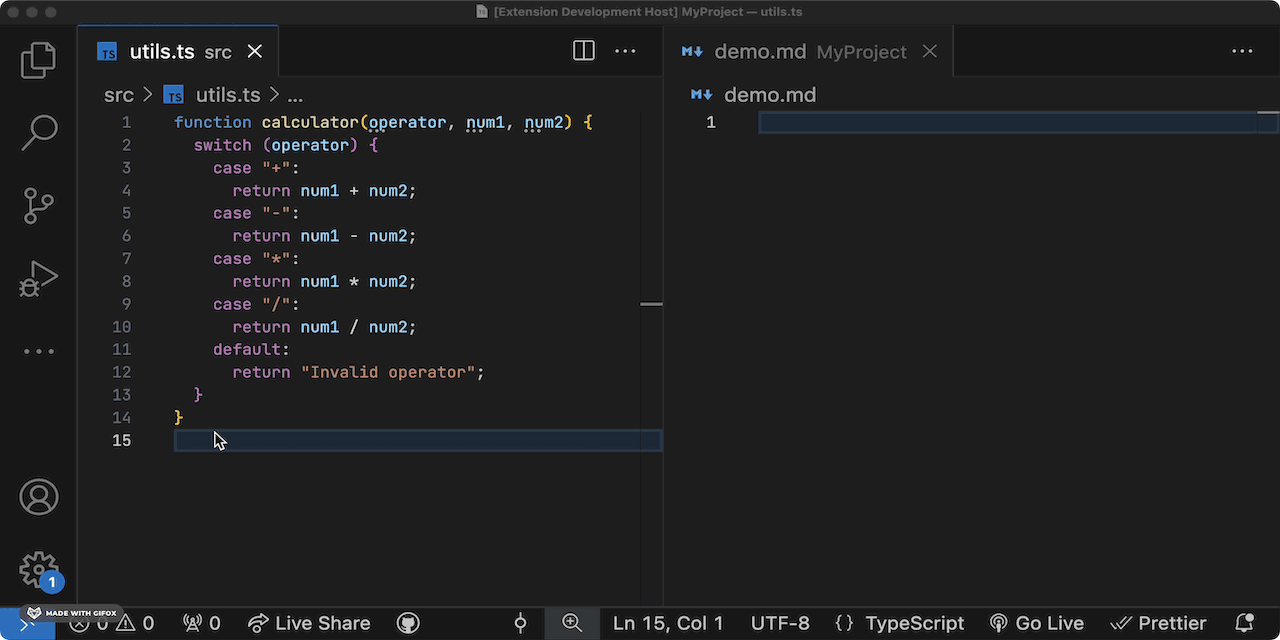Open the notifications bell
The height and width of the screenshot is (640, 1280).
[1245, 623]
